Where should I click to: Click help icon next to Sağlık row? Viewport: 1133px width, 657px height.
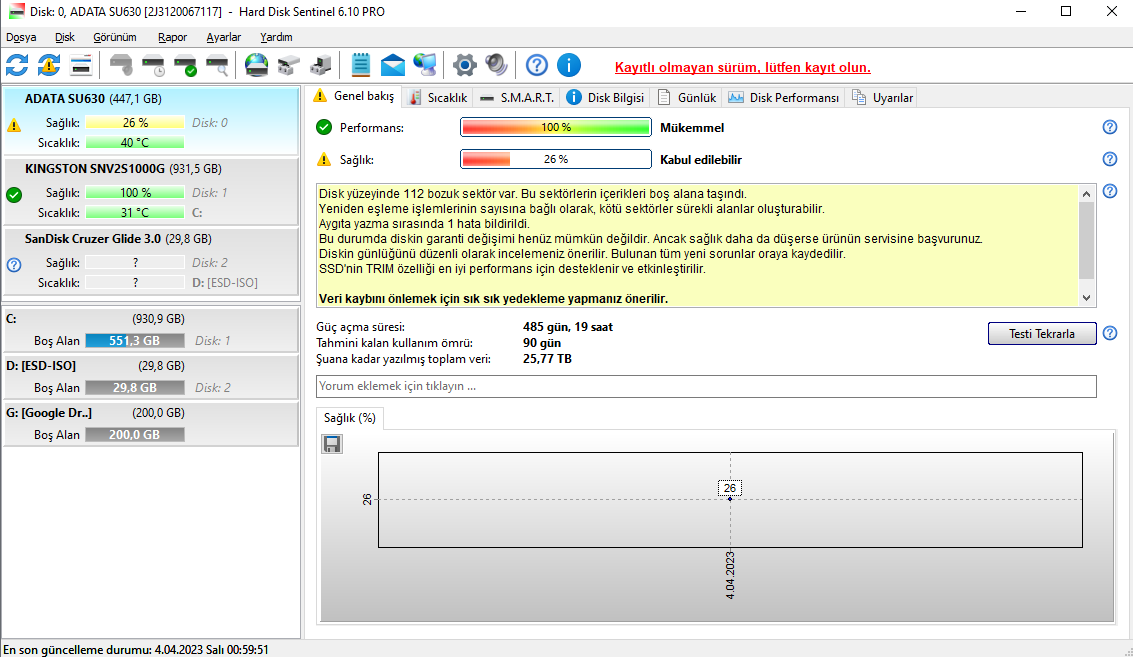[x=1110, y=159]
